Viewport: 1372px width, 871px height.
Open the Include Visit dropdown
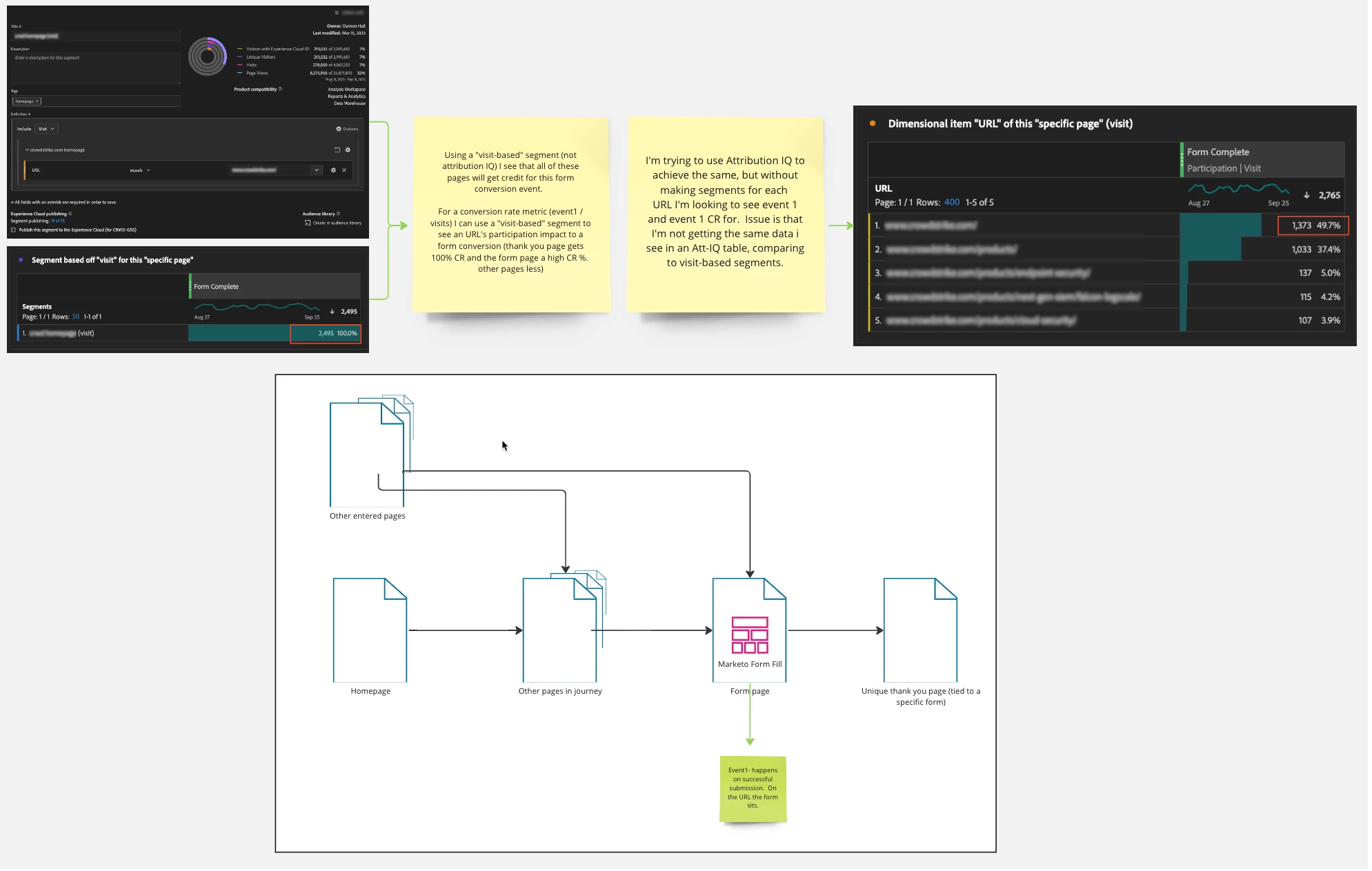tap(47, 129)
